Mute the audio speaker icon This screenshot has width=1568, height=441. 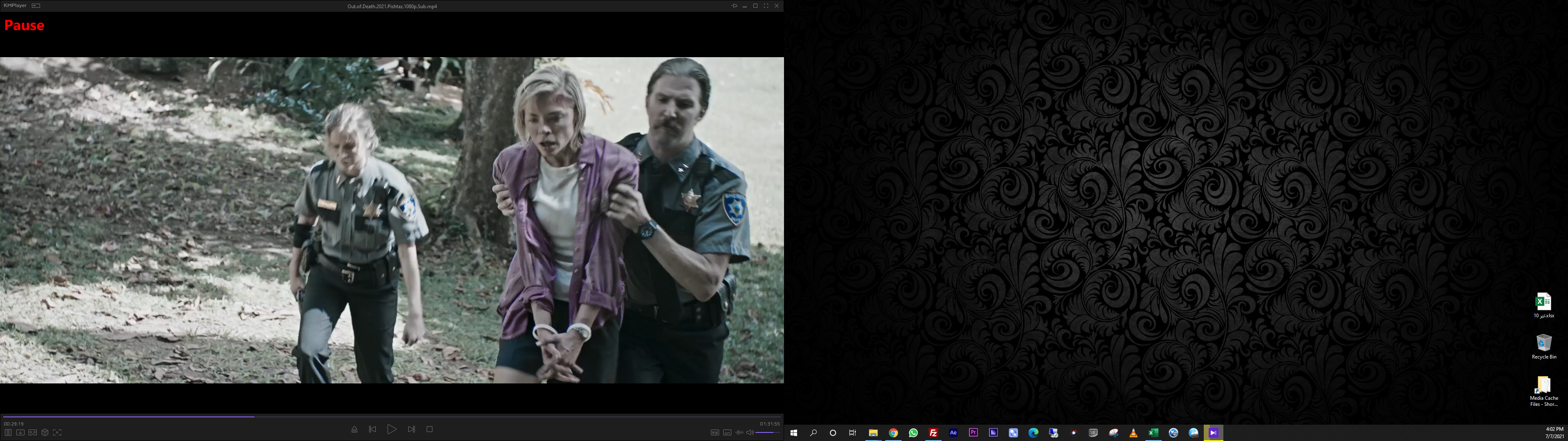[x=750, y=432]
